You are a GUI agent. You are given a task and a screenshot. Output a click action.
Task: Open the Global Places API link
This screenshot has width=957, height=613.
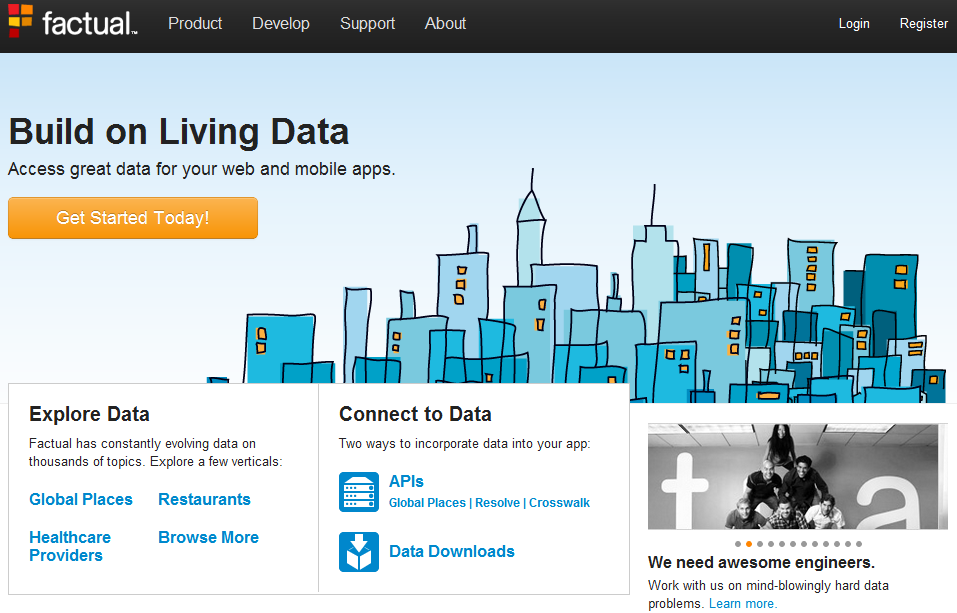(427, 503)
